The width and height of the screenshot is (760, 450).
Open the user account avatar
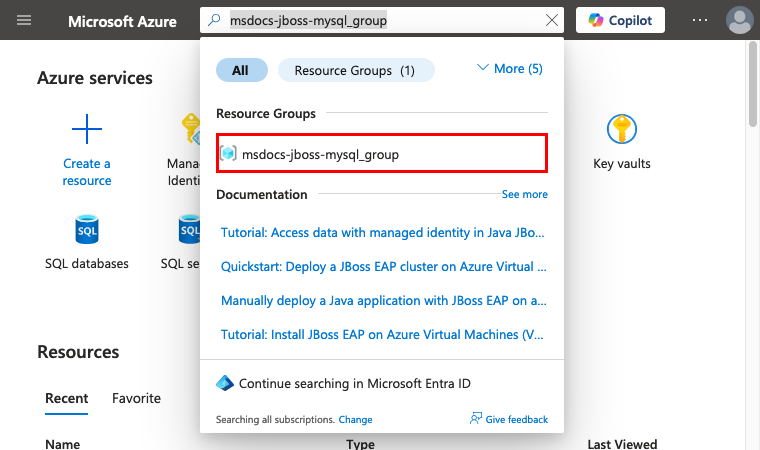pyautogui.click(x=739, y=20)
